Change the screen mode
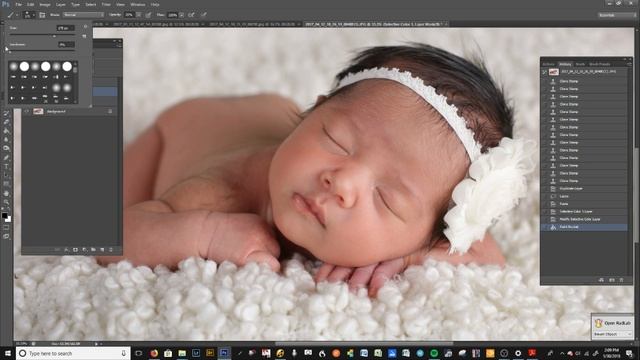640x360 pixels. click(6, 236)
